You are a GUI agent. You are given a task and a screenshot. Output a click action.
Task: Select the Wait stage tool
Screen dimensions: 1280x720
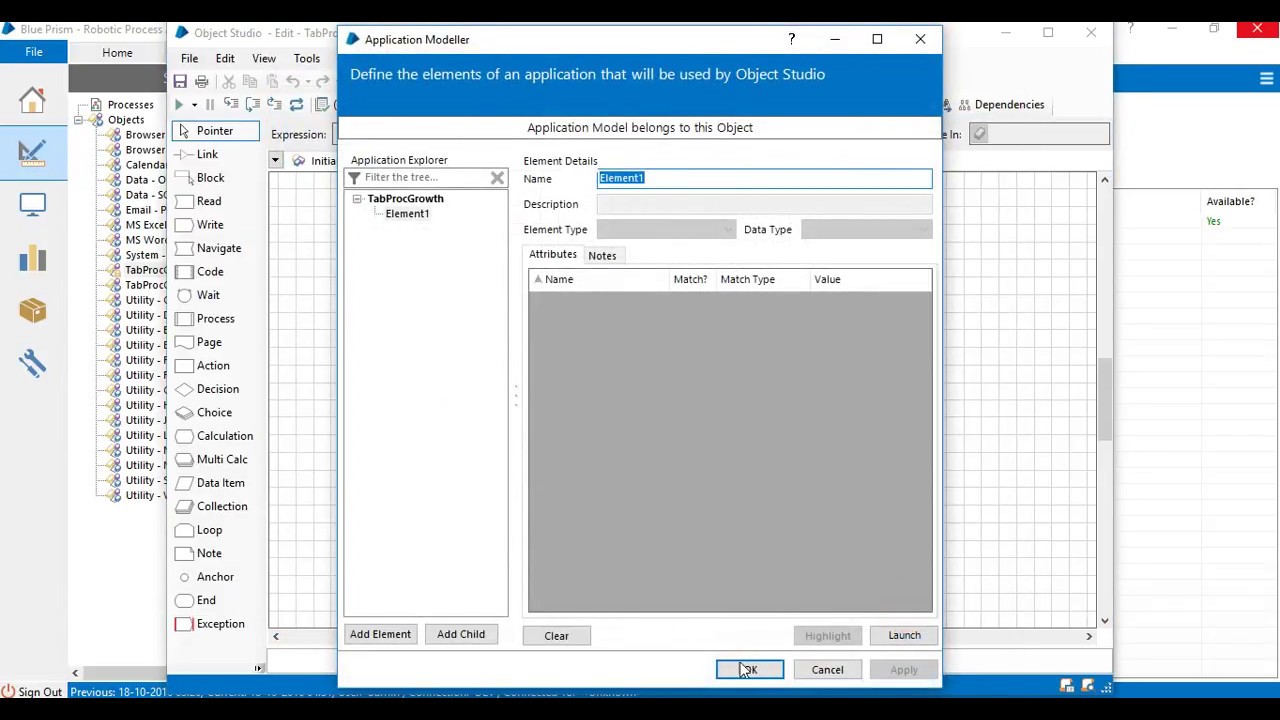tap(208, 295)
